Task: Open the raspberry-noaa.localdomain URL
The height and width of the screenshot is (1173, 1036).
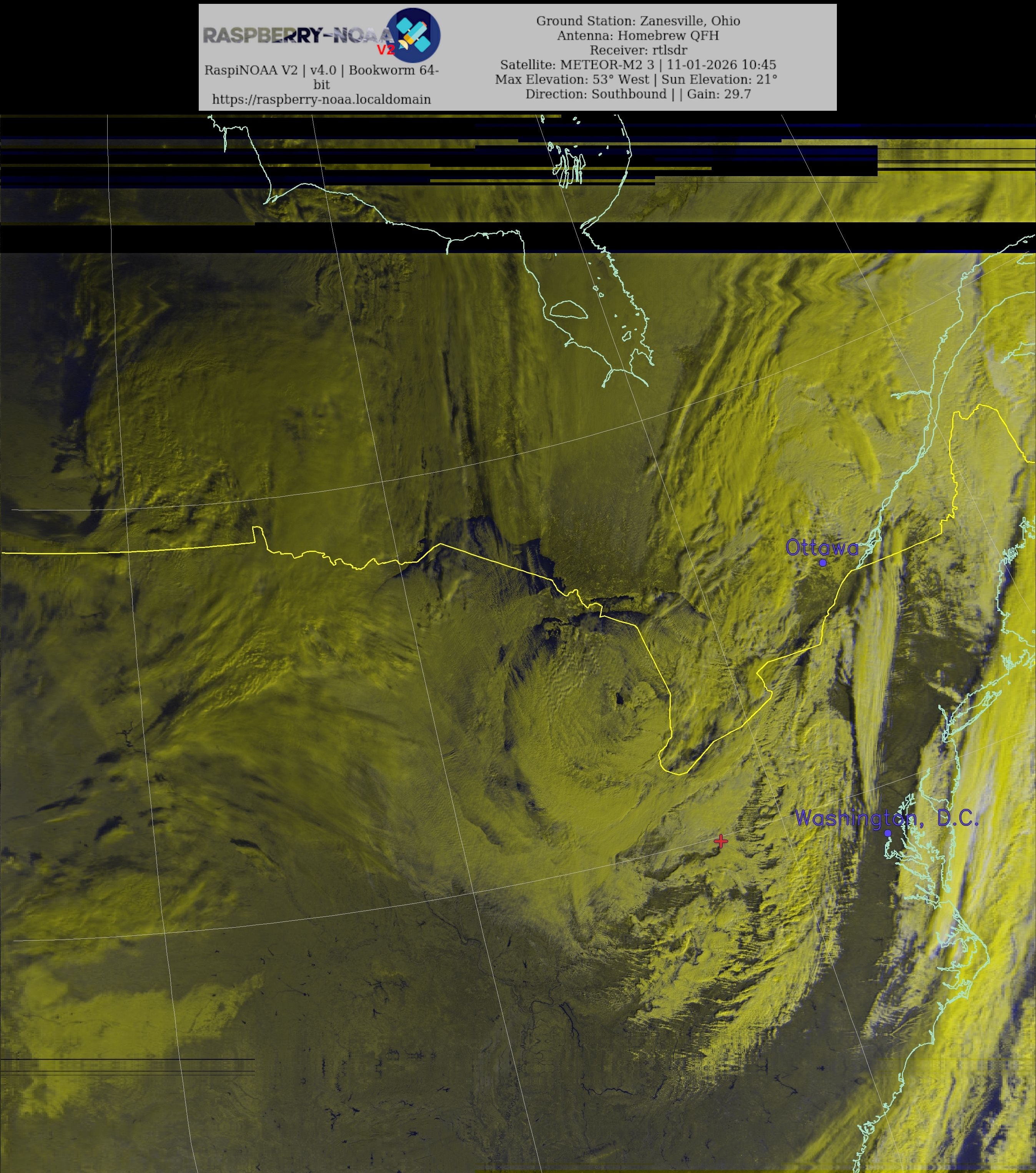Action: [x=321, y=99]
